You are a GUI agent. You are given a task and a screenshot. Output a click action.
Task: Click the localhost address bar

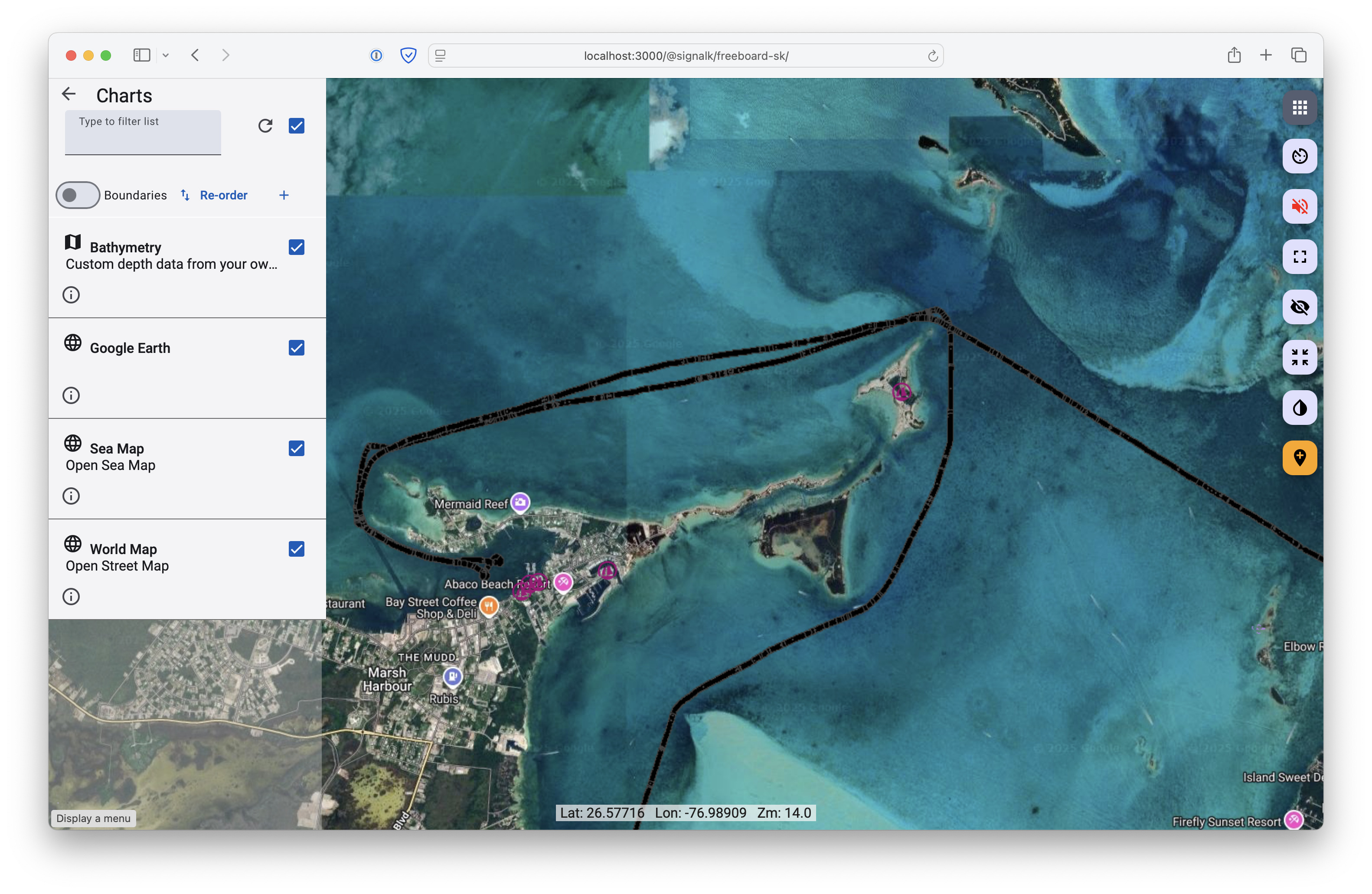pos(686,56)
